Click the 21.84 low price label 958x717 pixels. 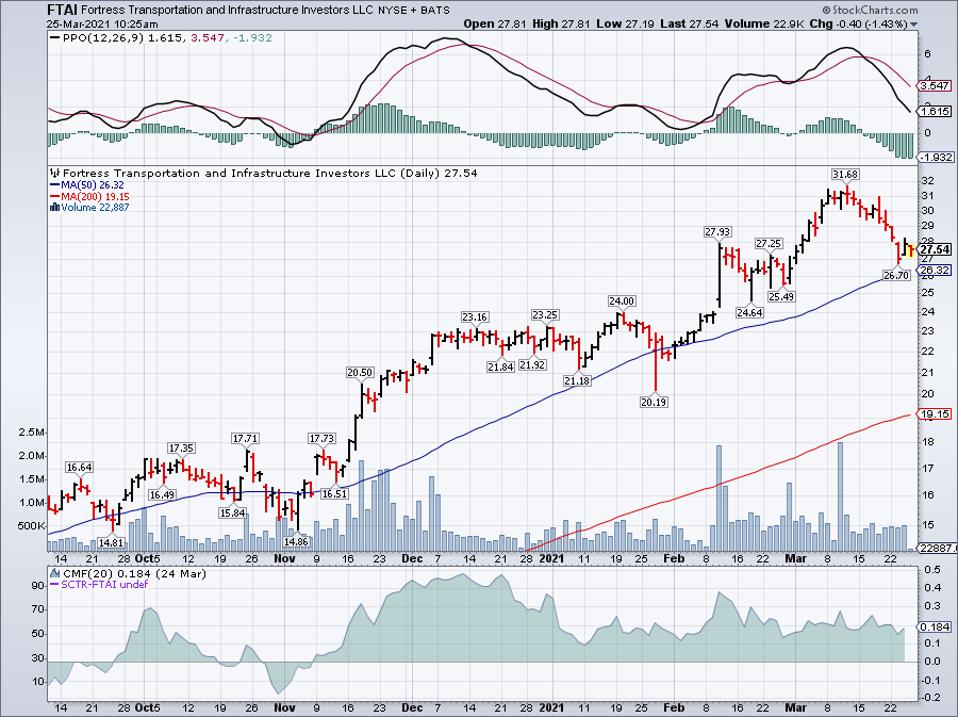(500, 367)
